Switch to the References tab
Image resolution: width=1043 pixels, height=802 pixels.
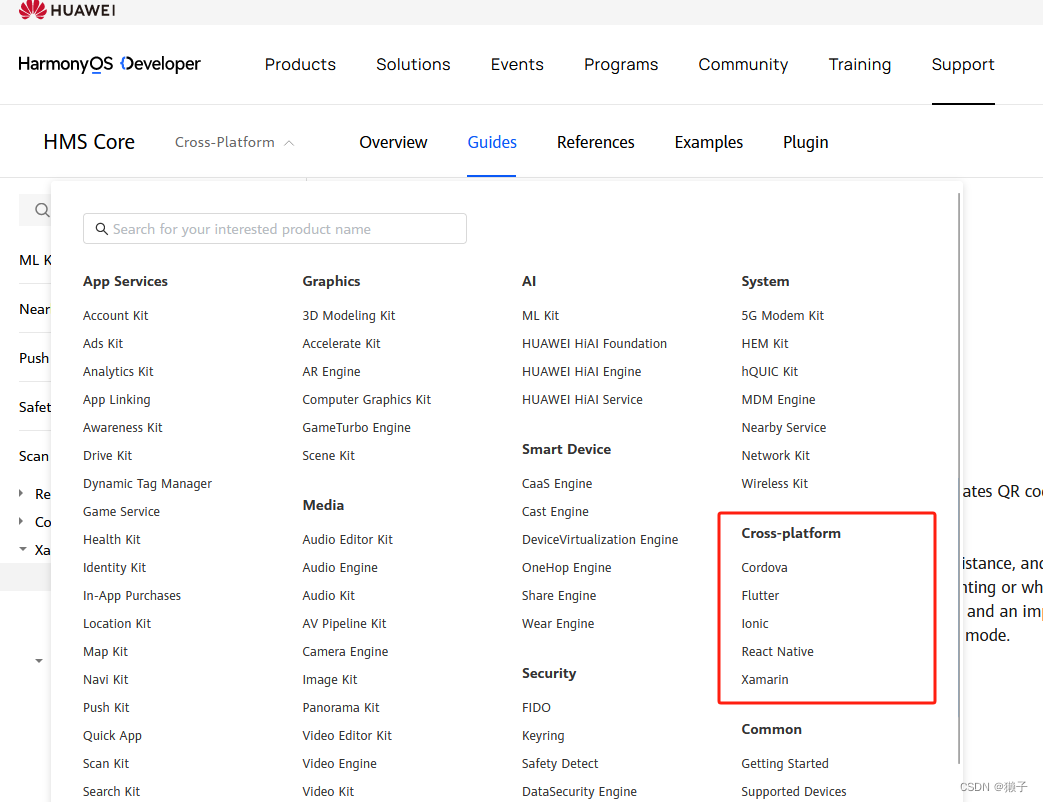click(x=595, y=142)
